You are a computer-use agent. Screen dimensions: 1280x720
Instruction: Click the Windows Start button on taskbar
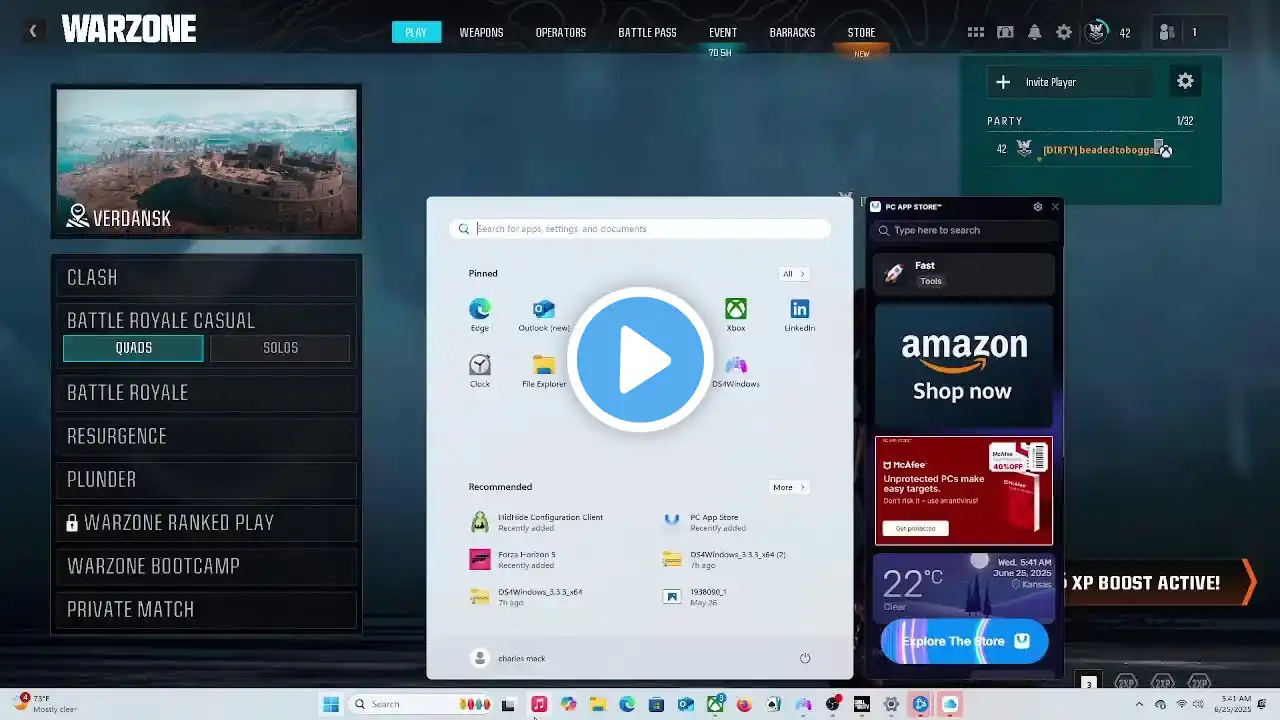click(330, 704)
